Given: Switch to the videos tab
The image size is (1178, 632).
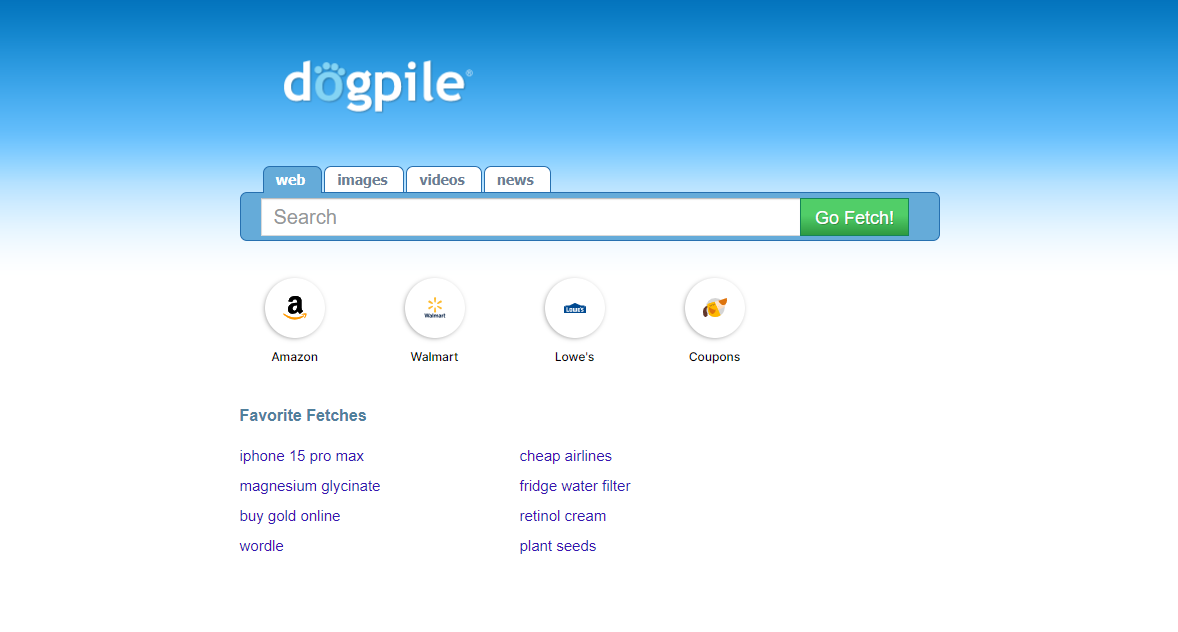Looking at the screenshot, I should 443,180.
